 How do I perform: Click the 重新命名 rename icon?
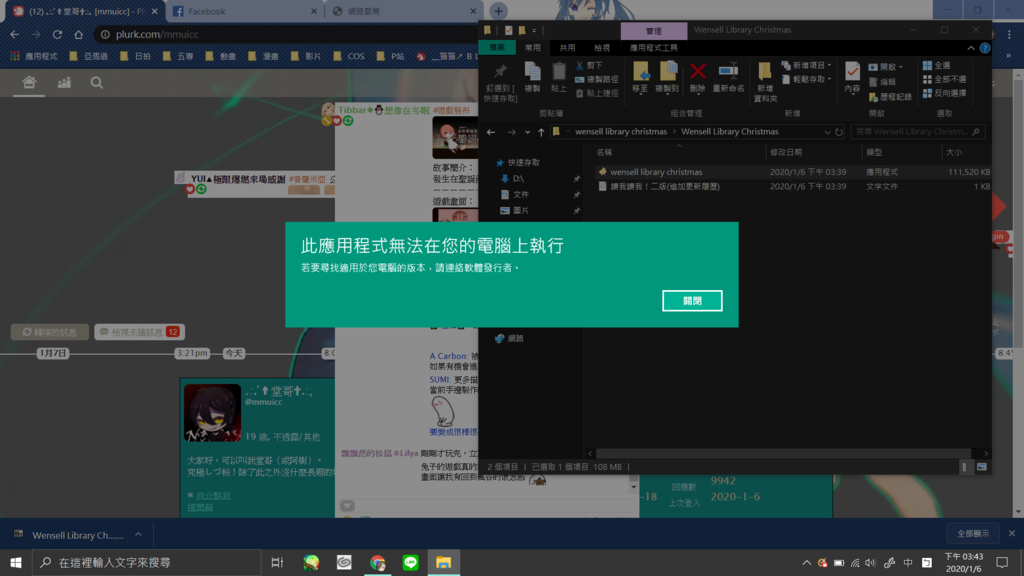tap(728, 78)
